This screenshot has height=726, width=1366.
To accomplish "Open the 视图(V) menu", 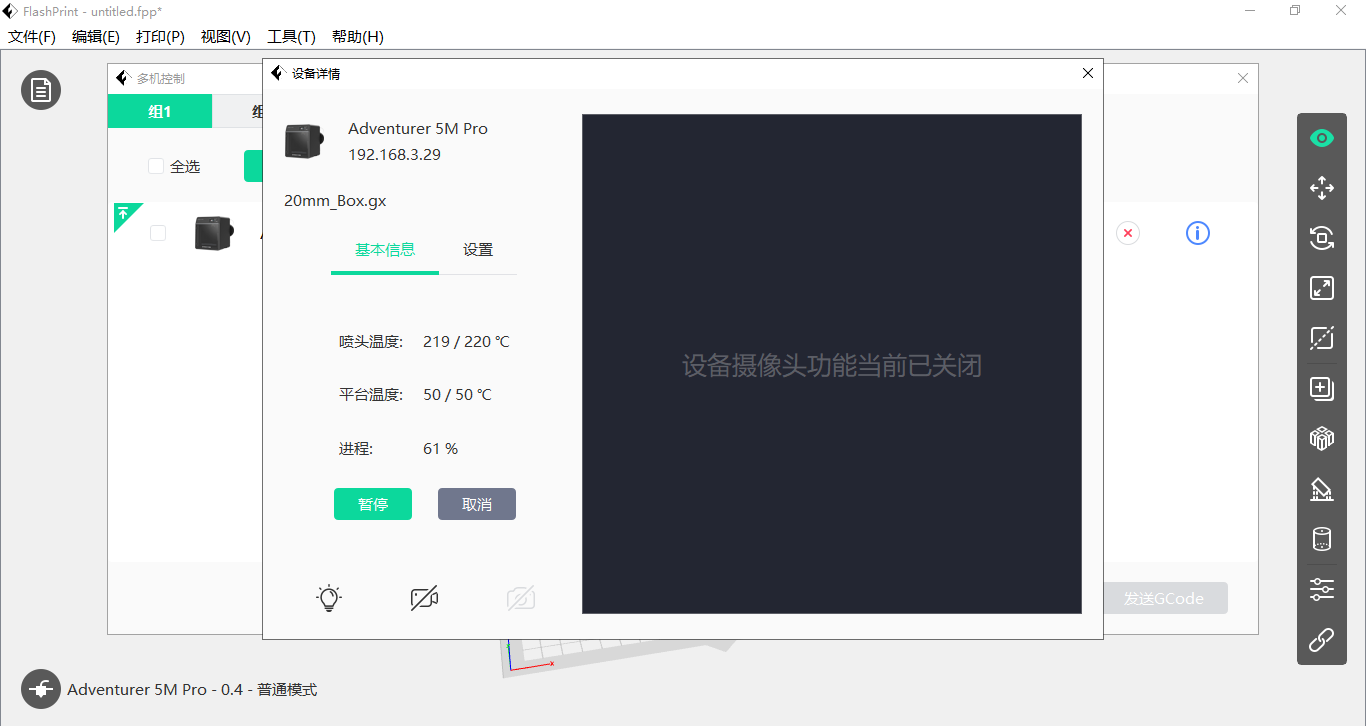I will point(226,37).
